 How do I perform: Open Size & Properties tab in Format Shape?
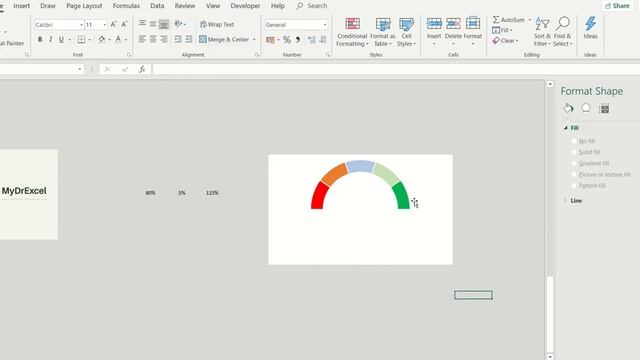604,109
